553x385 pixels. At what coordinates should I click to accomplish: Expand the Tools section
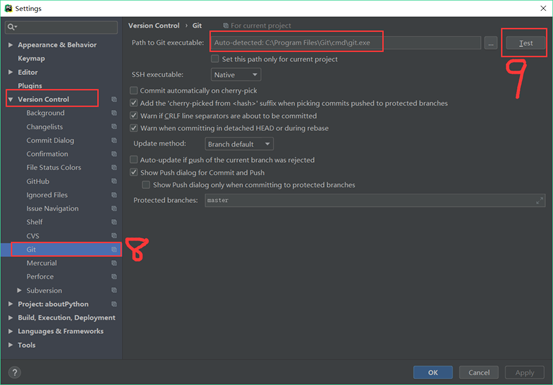tap(10, 345)
